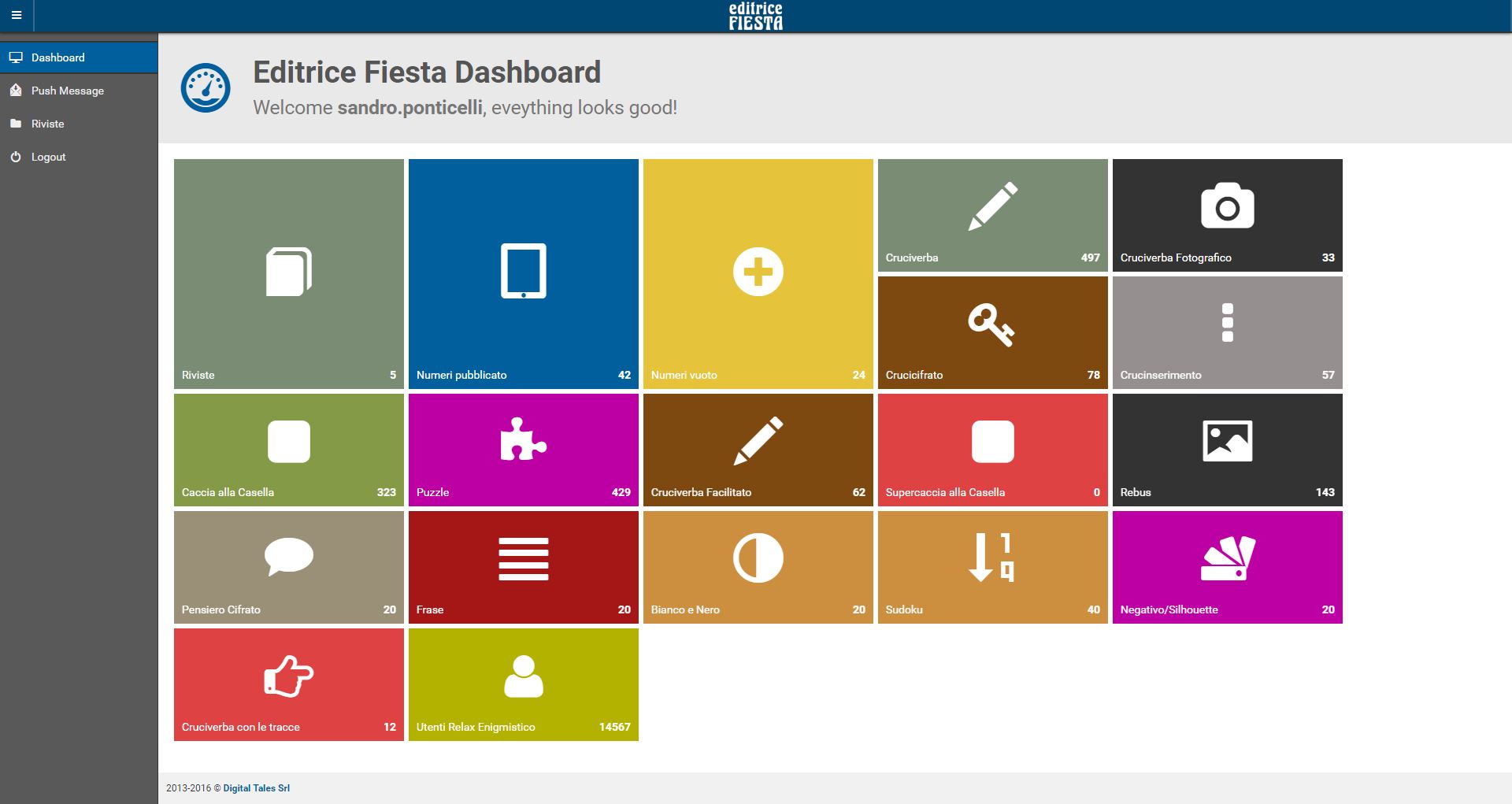The height and width of the screenshot is (804, 1512).
Task: Click the Cruciverba Fotografico label
Action: coord(1176,258)
